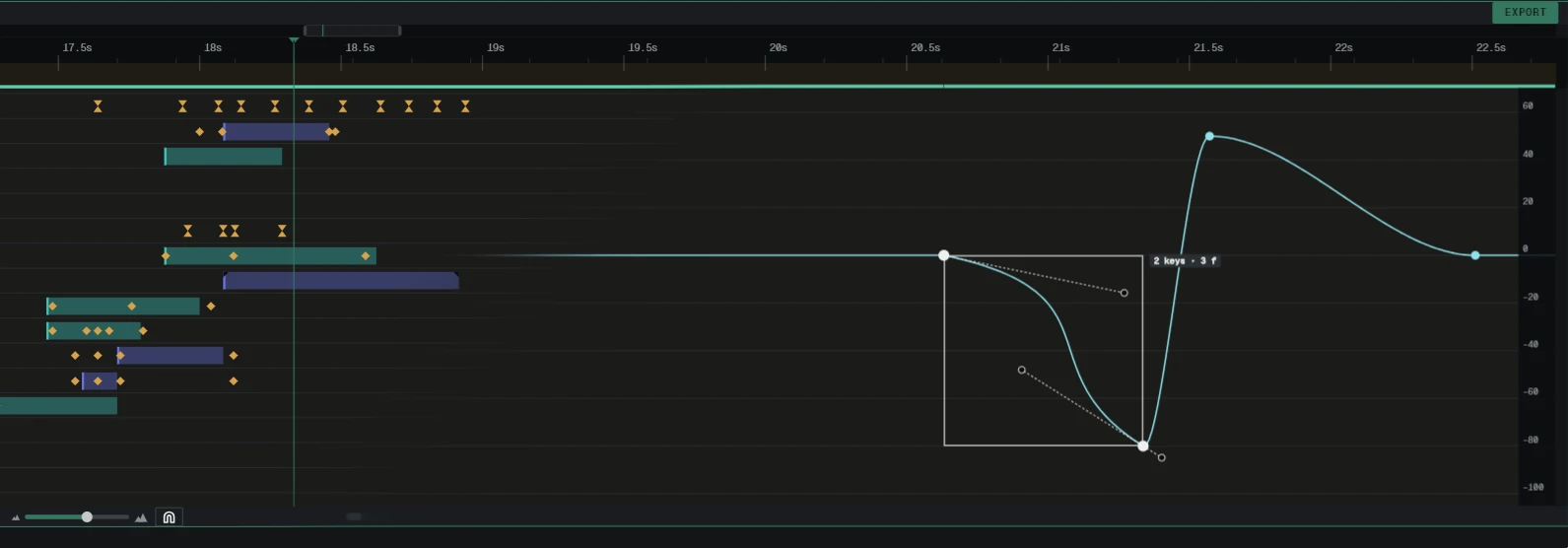Click top-row hourglass marker just before 18s

[182, 106]
